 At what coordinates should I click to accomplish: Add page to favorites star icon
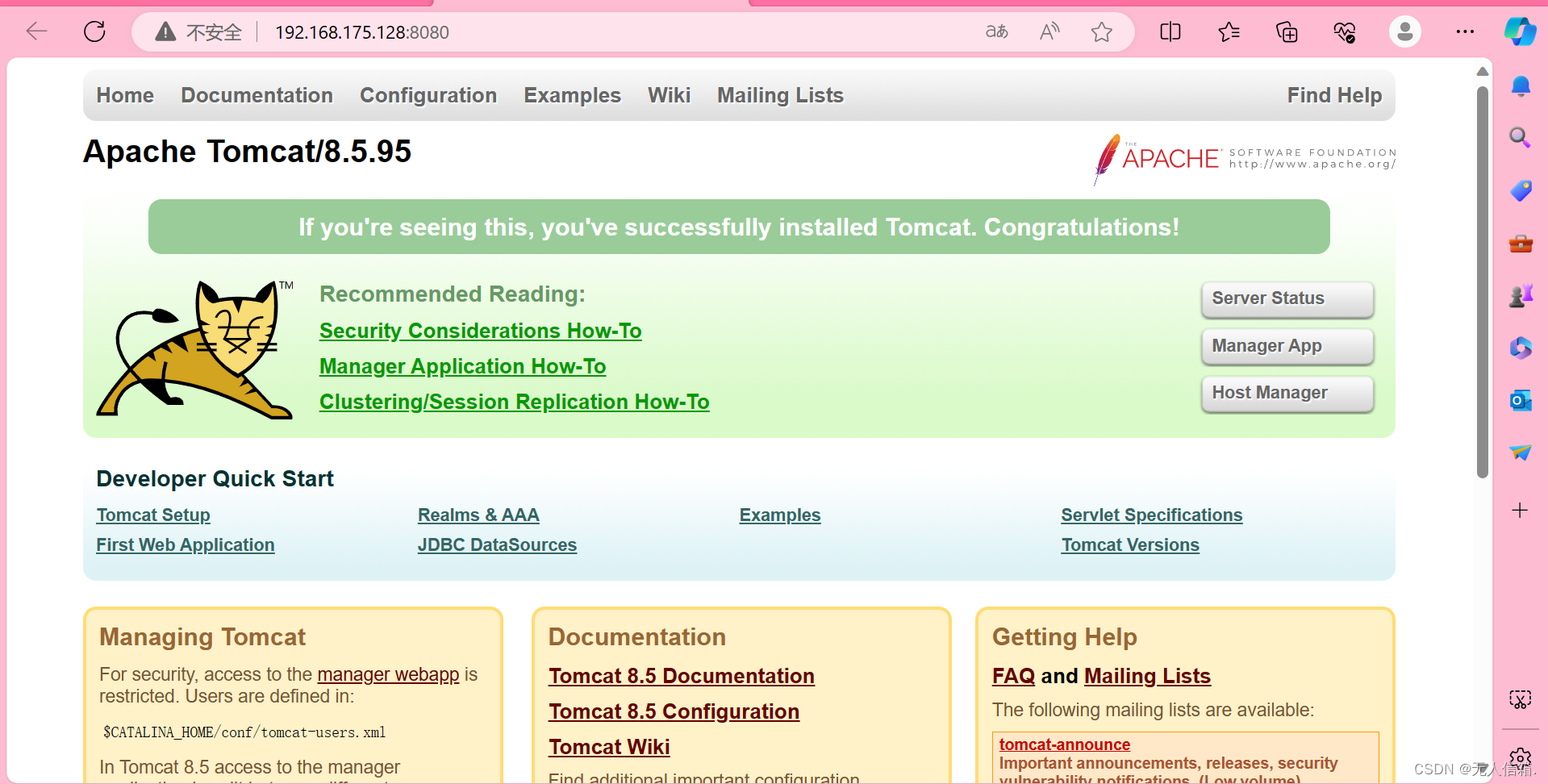tap(1102, 31)
